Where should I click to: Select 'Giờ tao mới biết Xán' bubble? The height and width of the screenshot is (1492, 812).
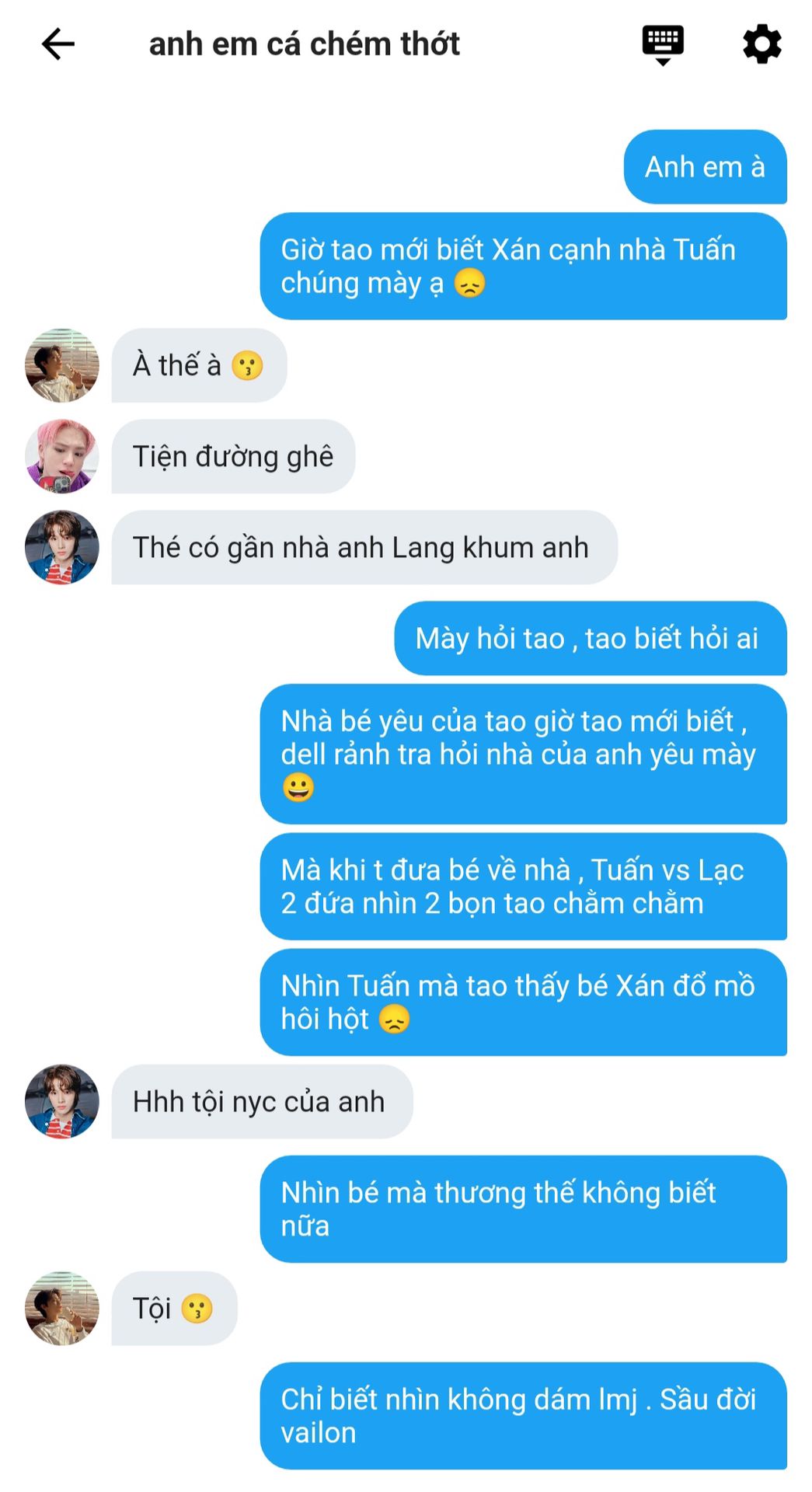523,266
